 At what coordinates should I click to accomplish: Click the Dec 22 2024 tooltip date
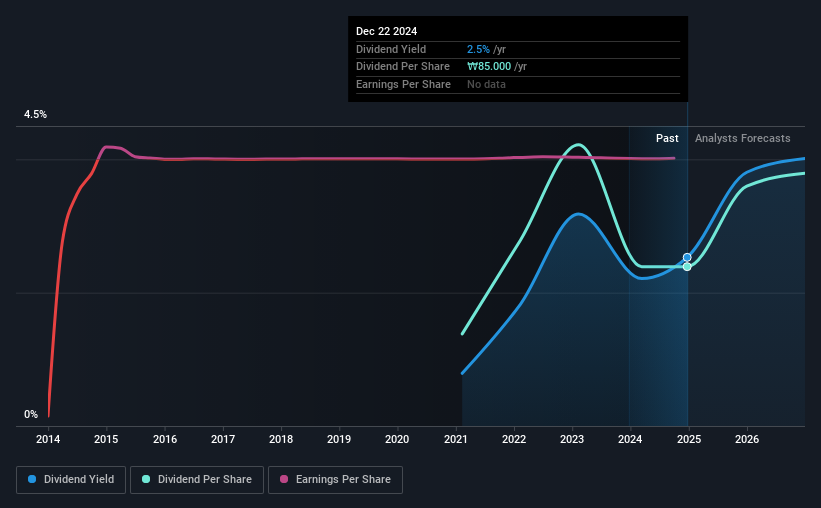tap(386, 31)
